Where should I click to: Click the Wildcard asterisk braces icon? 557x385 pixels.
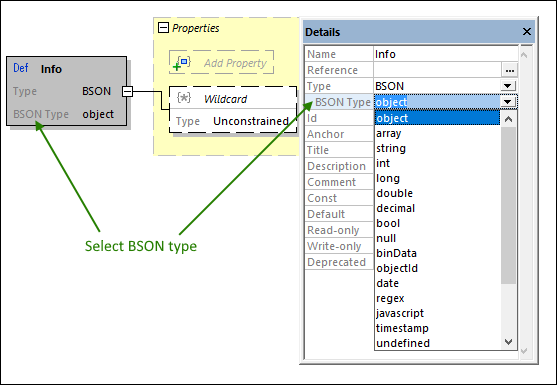(x=184, y=98)
